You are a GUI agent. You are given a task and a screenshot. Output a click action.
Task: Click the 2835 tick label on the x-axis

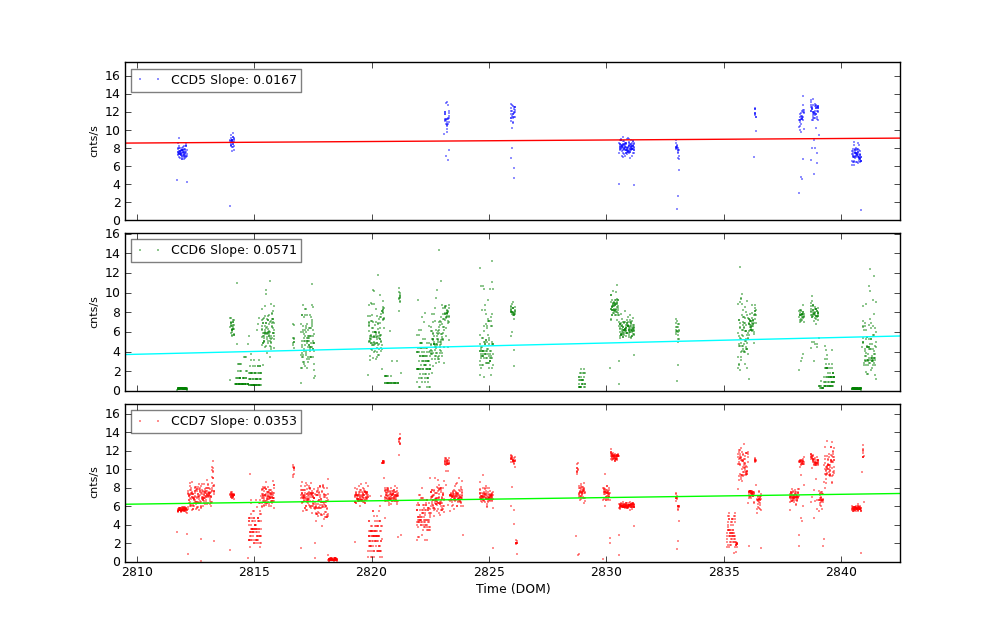coord(723,572)
